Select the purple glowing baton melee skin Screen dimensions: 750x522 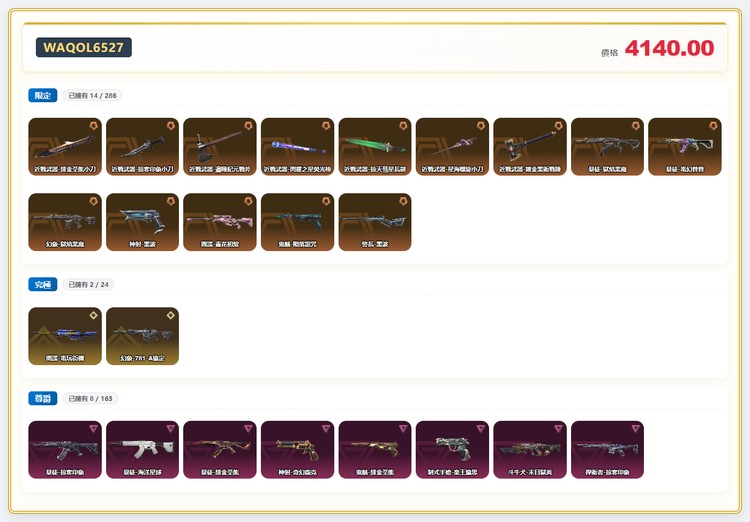[297, 146]
